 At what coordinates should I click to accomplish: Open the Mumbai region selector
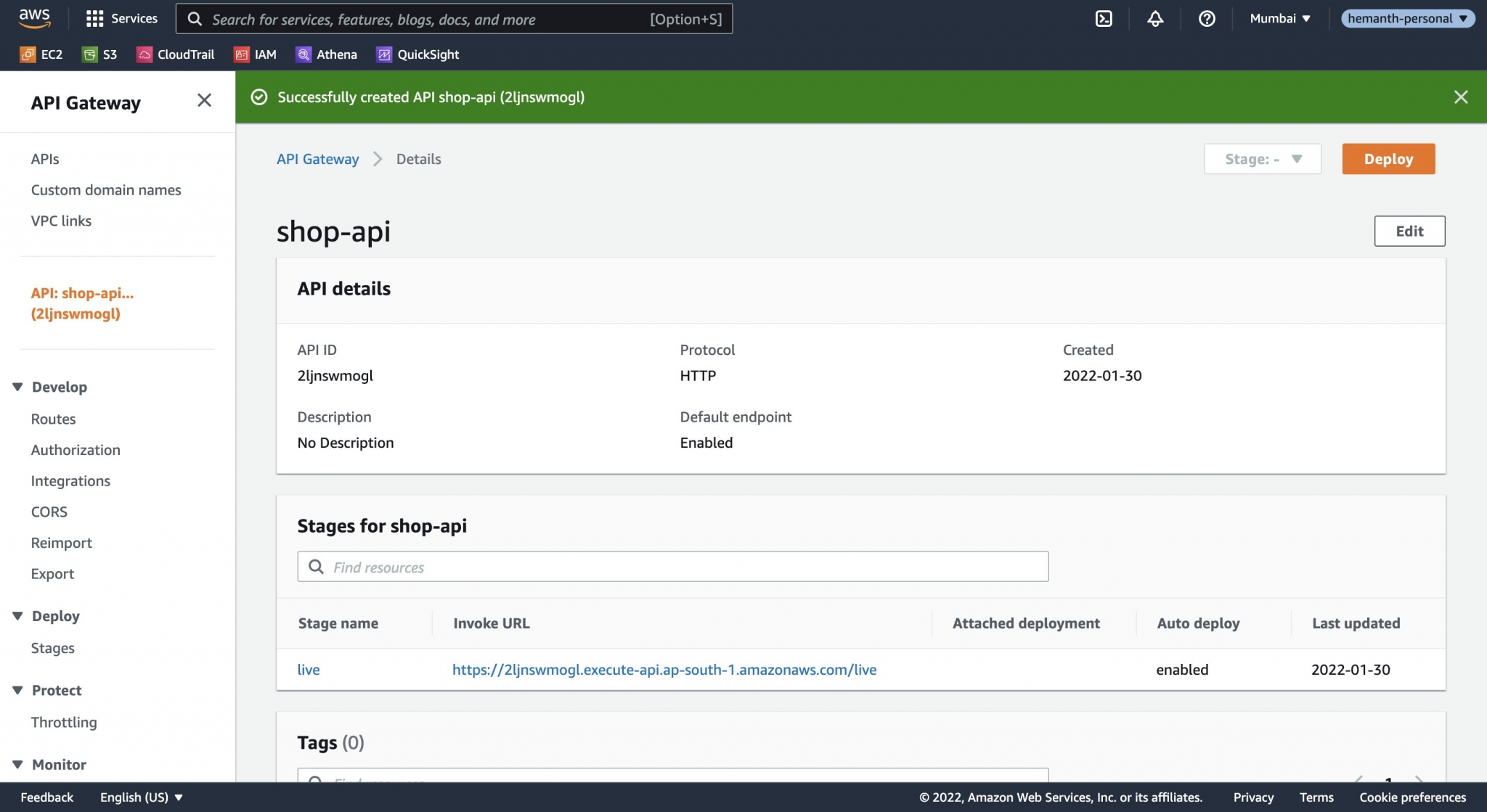pyautogui.click(x=1279, y=18)
